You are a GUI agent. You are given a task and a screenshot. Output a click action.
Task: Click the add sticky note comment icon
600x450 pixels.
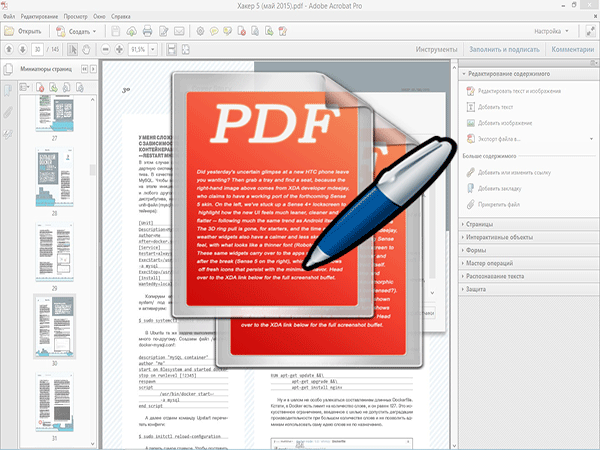214,31
